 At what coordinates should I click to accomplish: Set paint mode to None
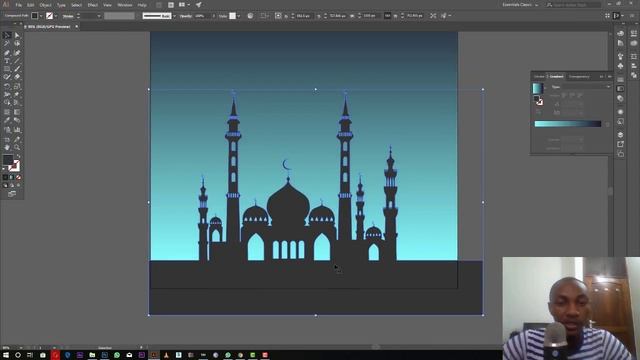tap(18, 178)
